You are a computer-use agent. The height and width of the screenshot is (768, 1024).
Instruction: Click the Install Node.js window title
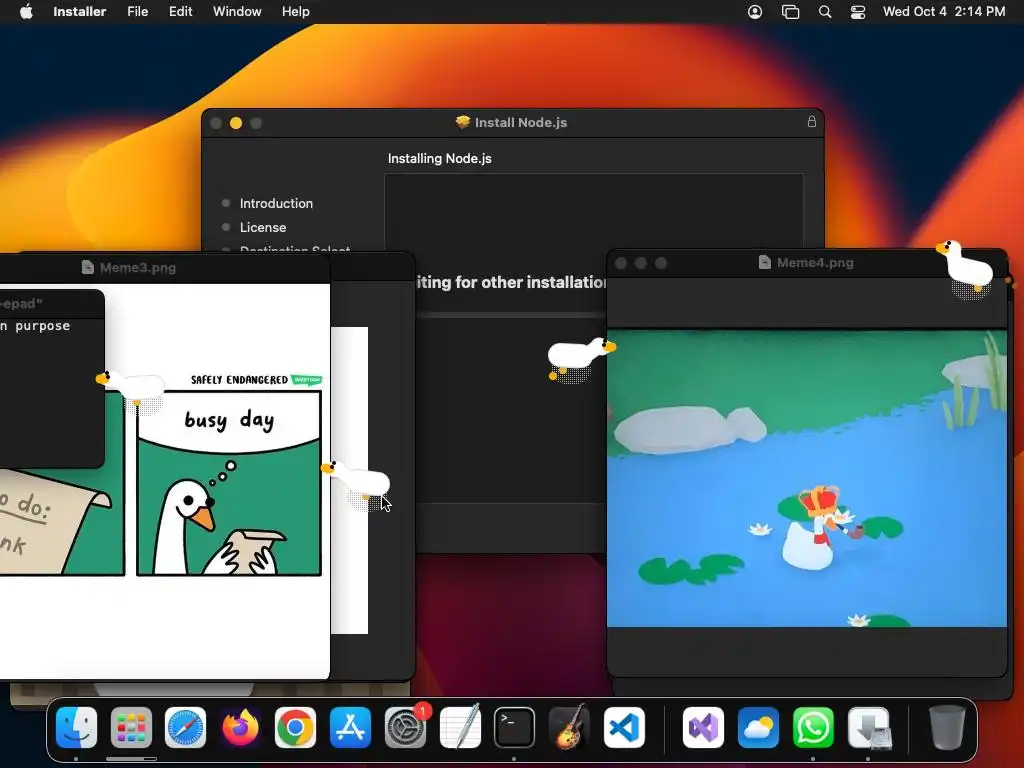pos(520,123)
